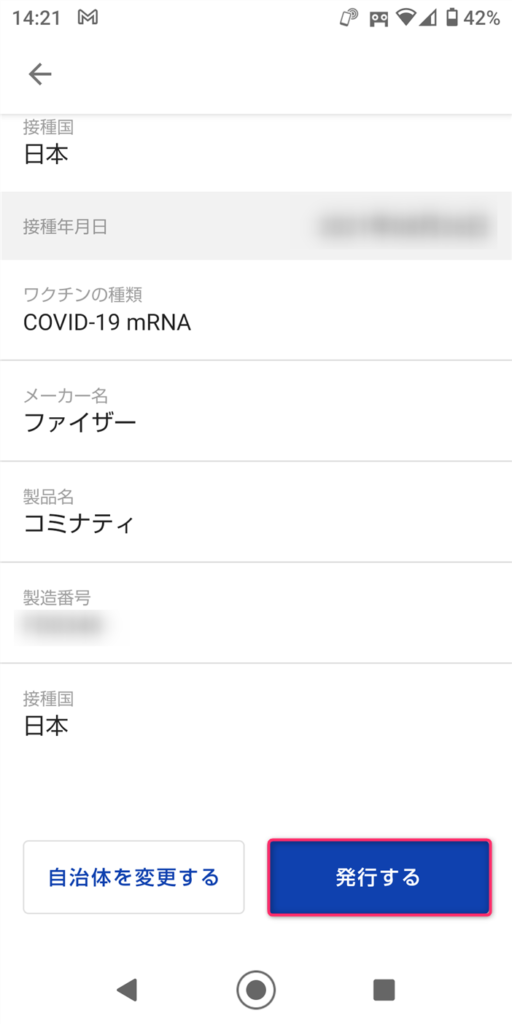The height and width of the screenshot is (1024, 512).
Task: Tap the back arrow in header
Action: tap(40, 74)
